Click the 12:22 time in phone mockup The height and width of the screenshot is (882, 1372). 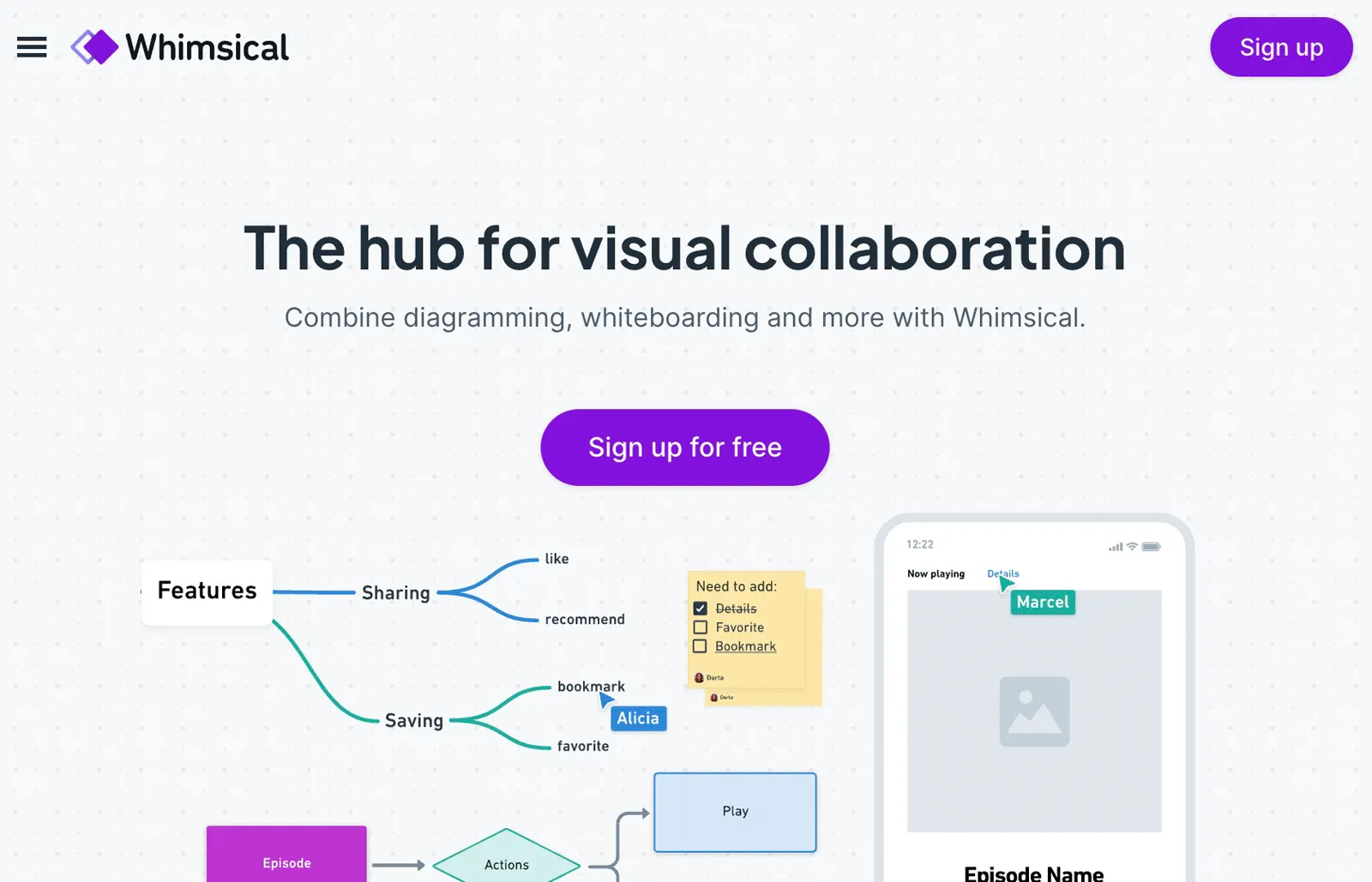click(920, 544)
